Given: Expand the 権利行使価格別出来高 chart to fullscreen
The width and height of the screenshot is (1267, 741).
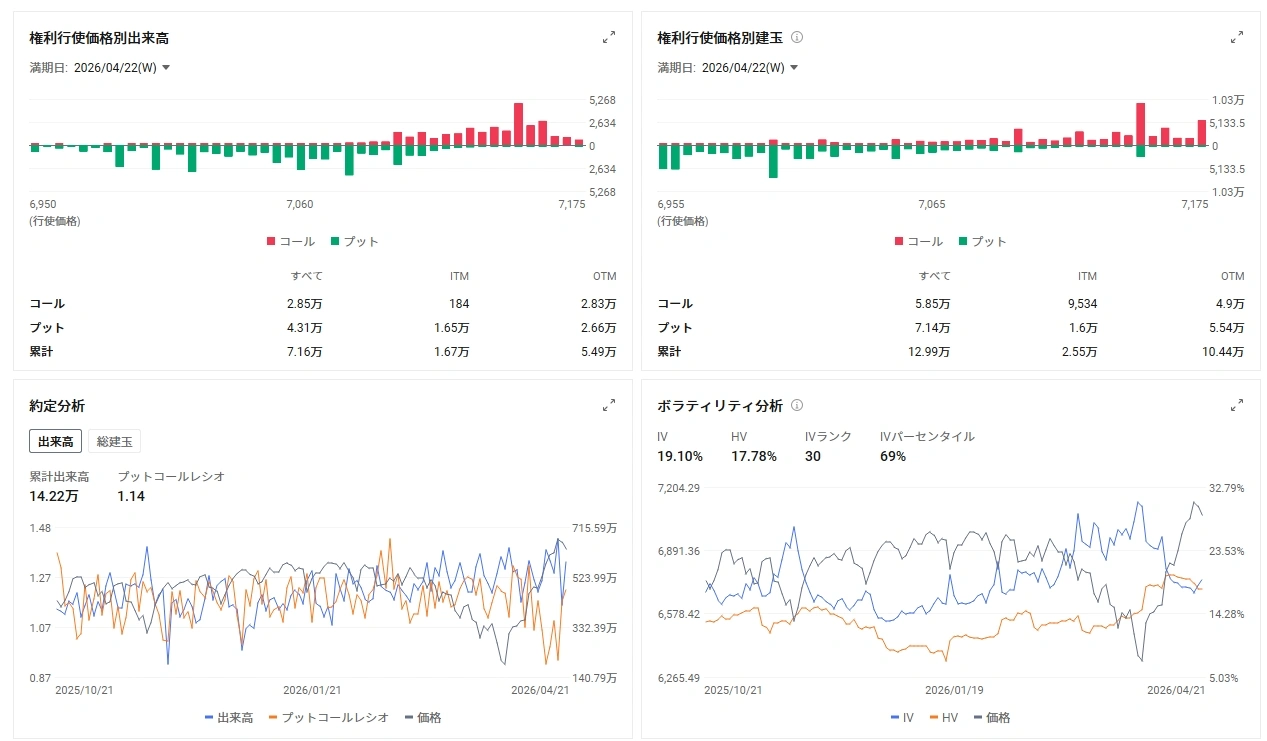Looking at the screenshot, I should click(x=609, y=38).
